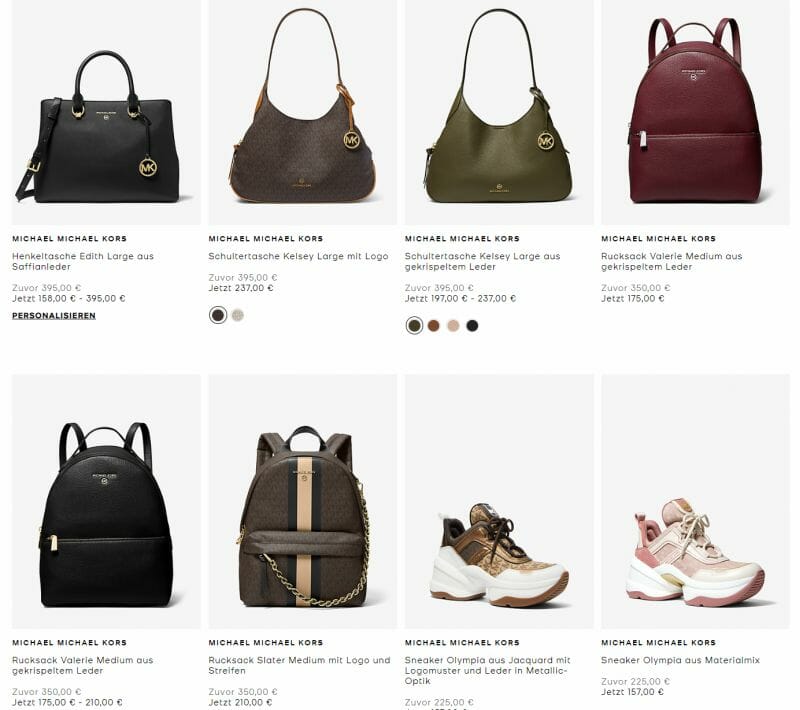Select the dark brown color swatch for Kelsey logo bag

point(218,315)
